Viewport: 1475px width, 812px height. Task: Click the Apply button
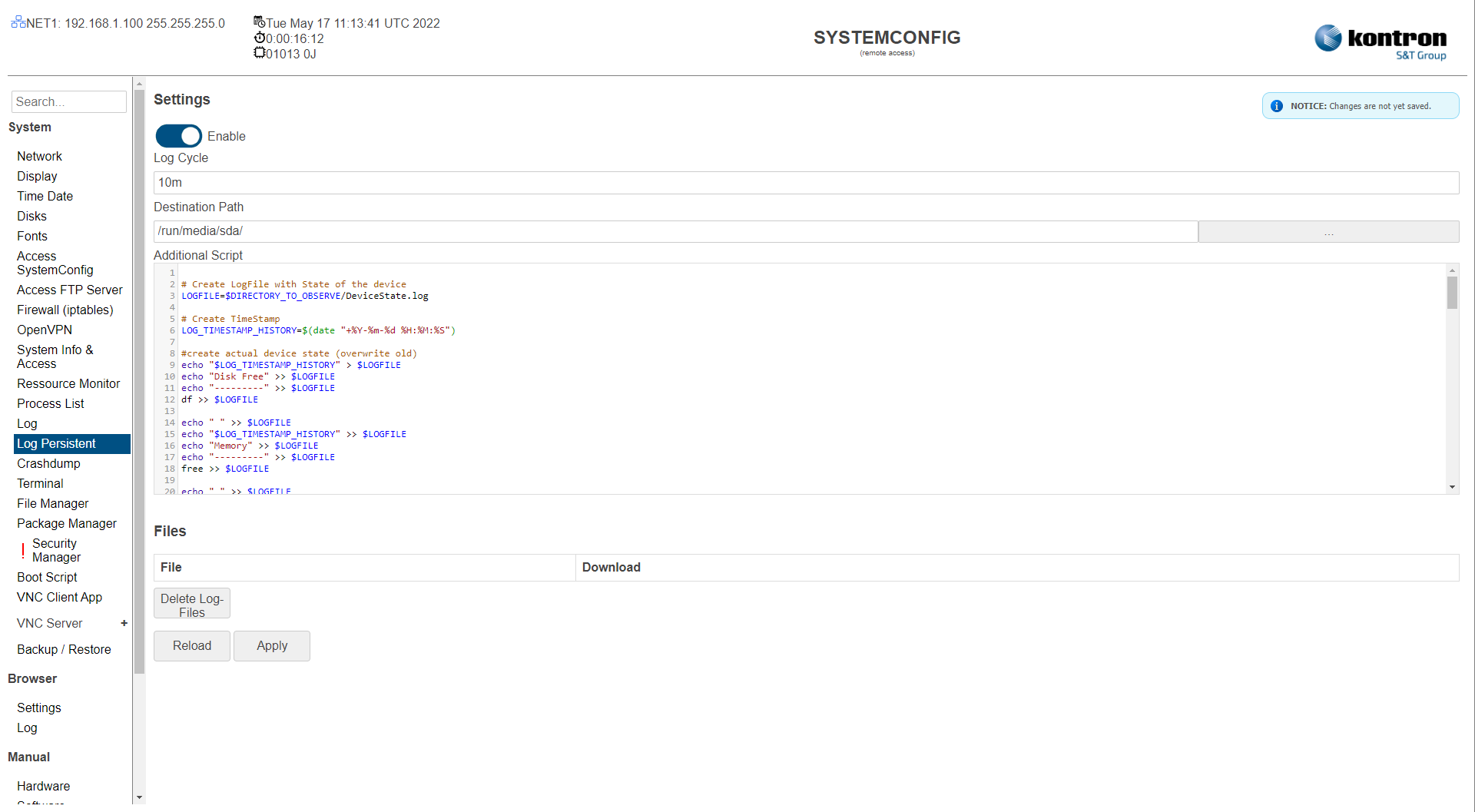pos(271,645)
